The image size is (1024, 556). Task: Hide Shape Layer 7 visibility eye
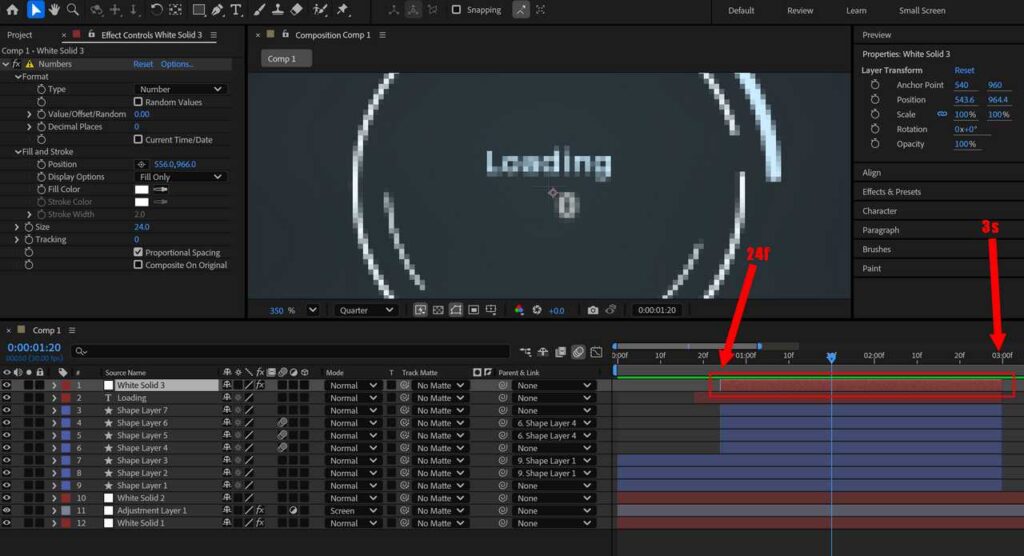pos(7,410)
